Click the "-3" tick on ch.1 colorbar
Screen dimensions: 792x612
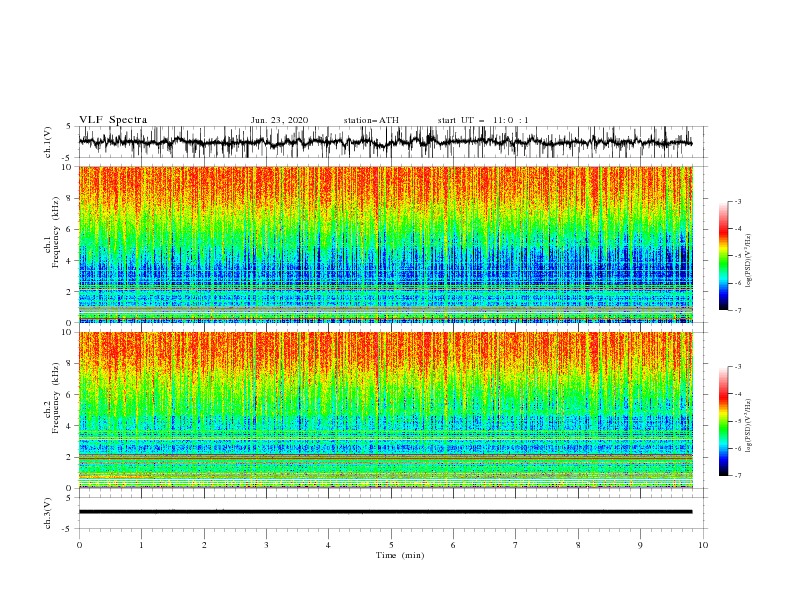(738, 201)
